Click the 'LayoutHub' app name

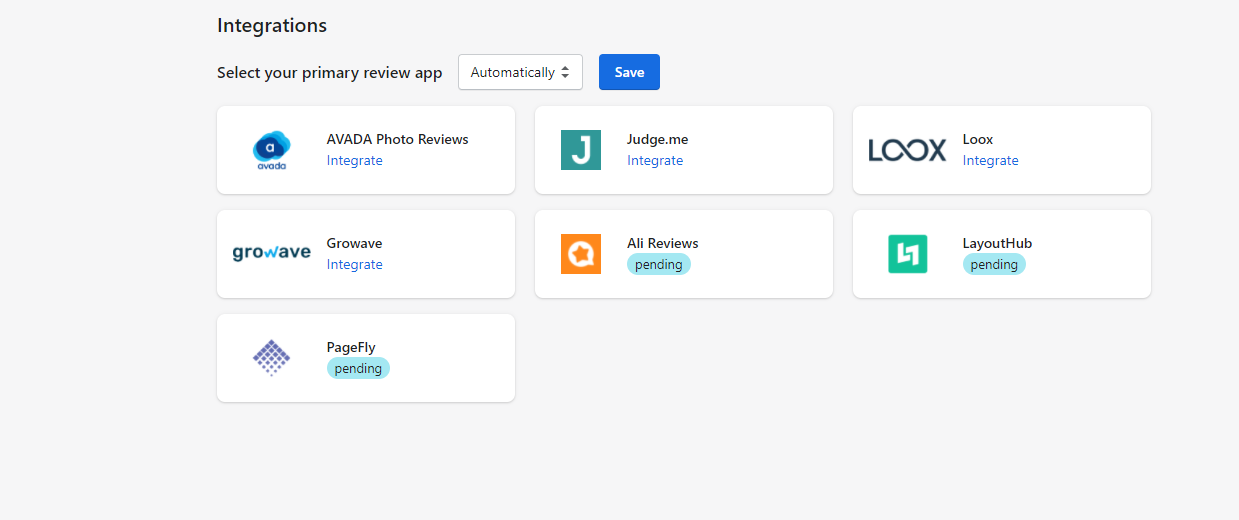tap(997, 243)
